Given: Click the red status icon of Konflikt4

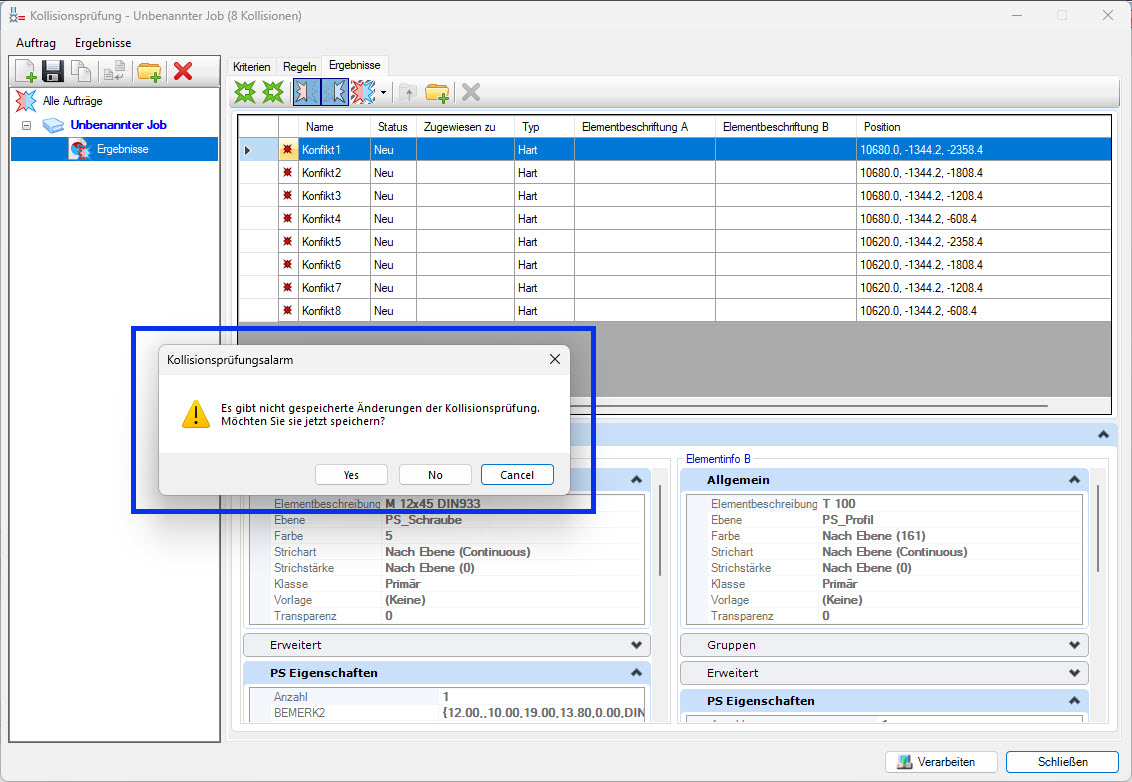Looking at the screenshot, I should 288,219.
